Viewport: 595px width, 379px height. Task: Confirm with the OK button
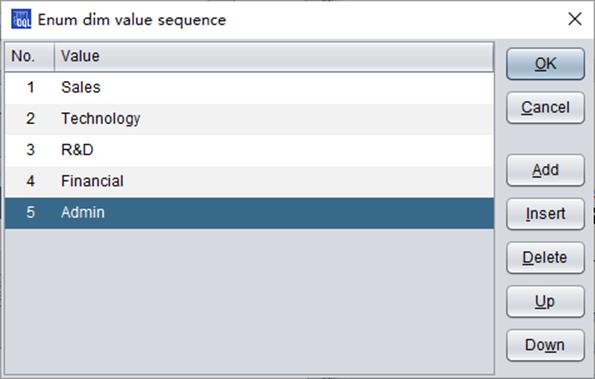pyautogui.click(x=545, y=64)
